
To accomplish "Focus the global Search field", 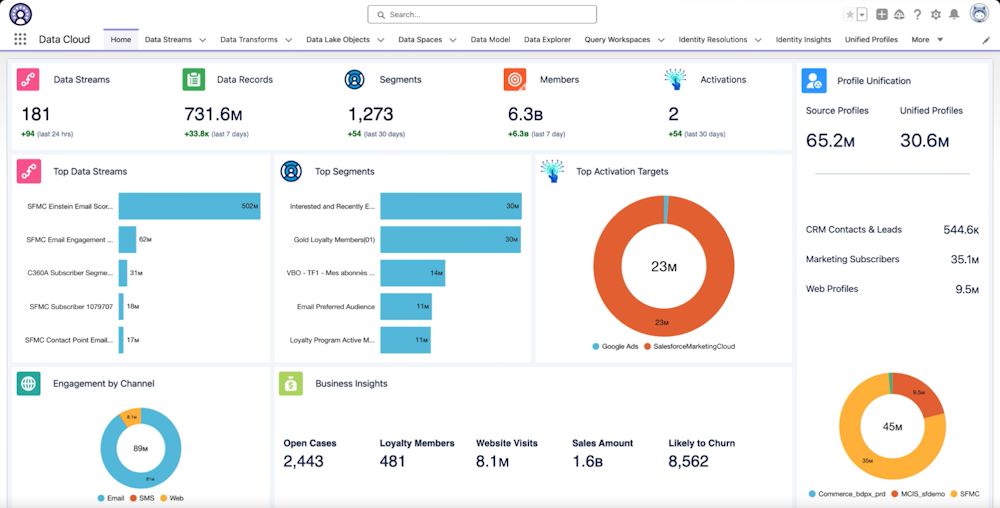I will (482, 14).
